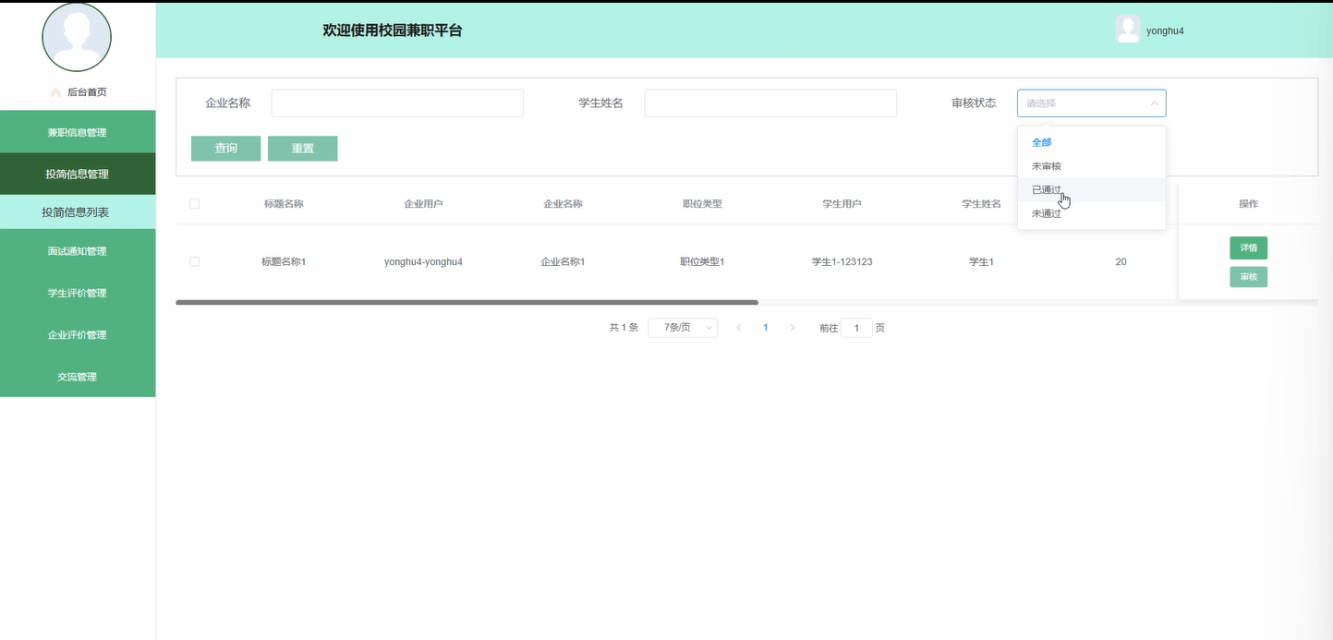This screenshot has height=640, width=1333.
Task: Click the home icon beside 后台首页
Action: tap(56, 92)
